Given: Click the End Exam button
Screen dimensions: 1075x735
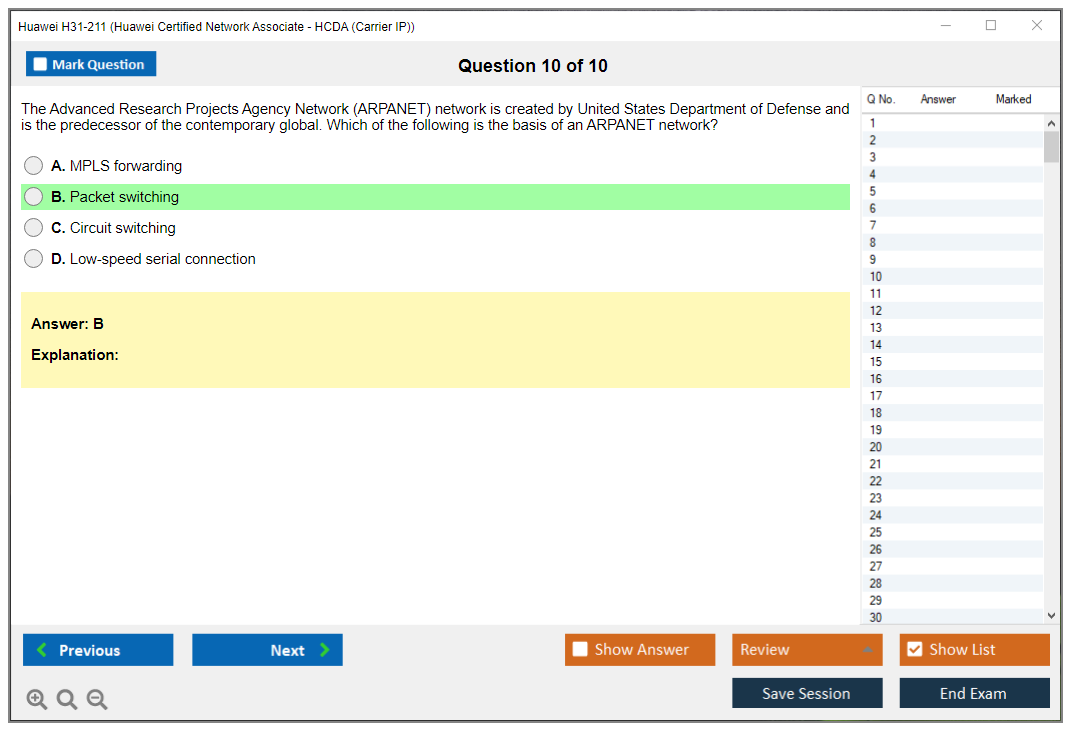Looking at the screenshot, I should 973,693.
